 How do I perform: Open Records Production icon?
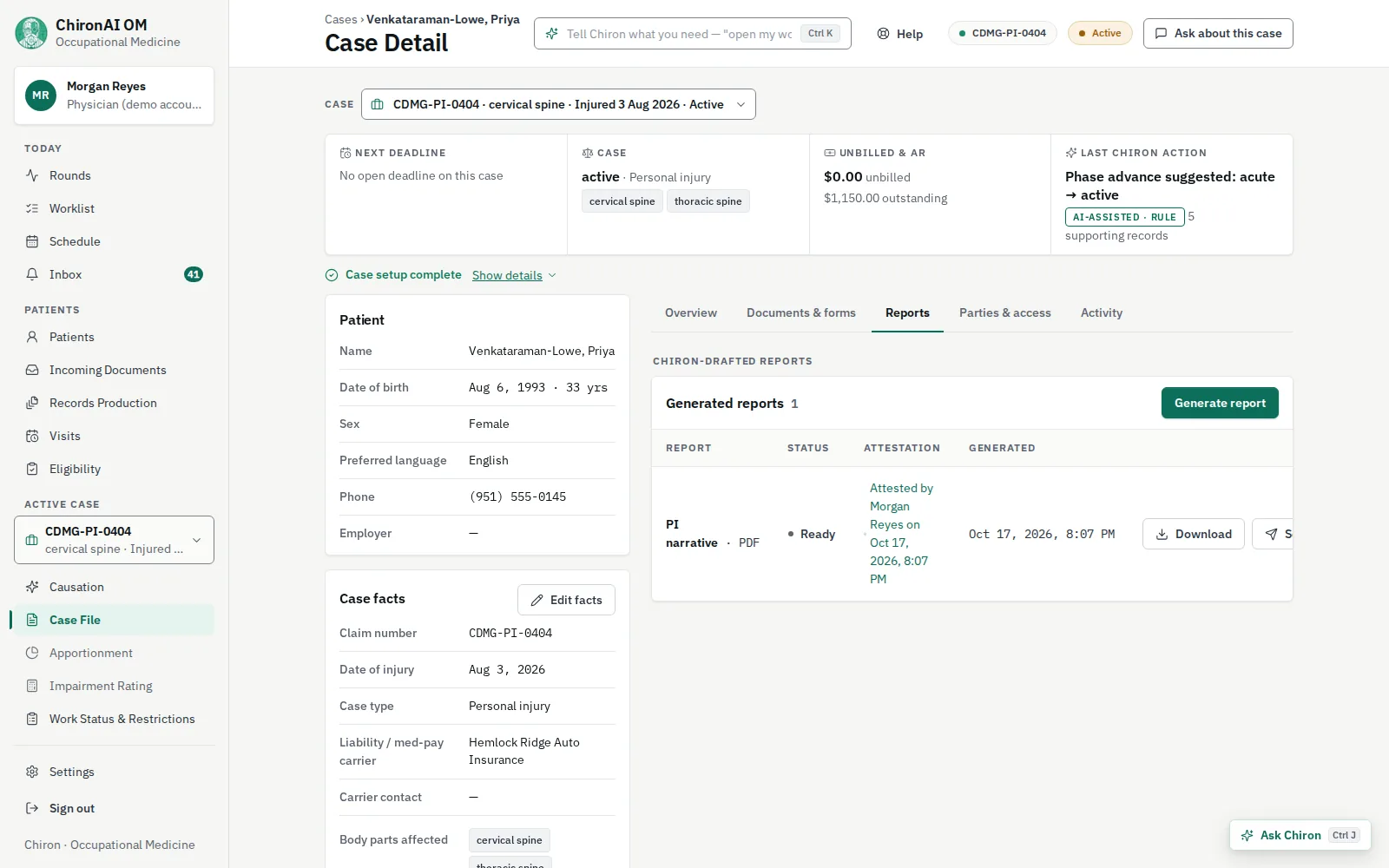click(32, 403)
